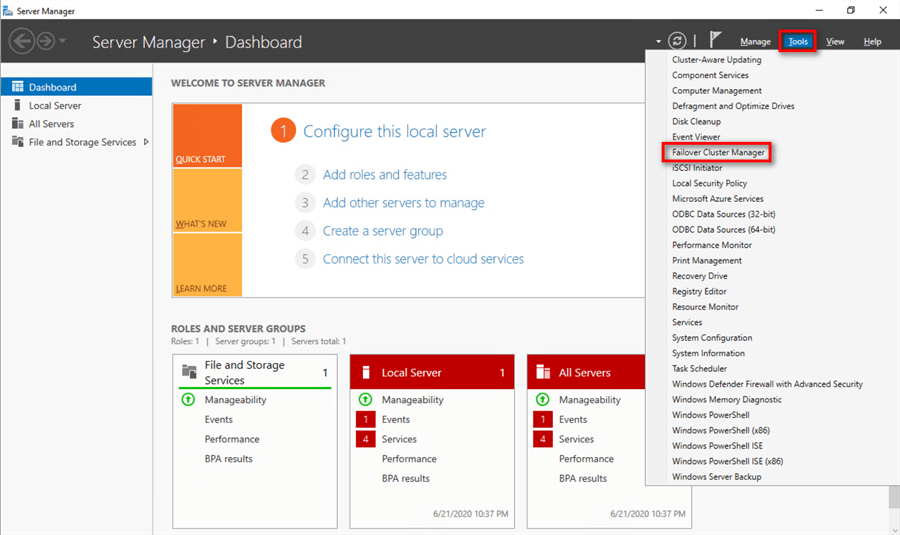Screen dimensions: 900x535
Task: Click the Add roles and features link
Action: click(384, 175)
